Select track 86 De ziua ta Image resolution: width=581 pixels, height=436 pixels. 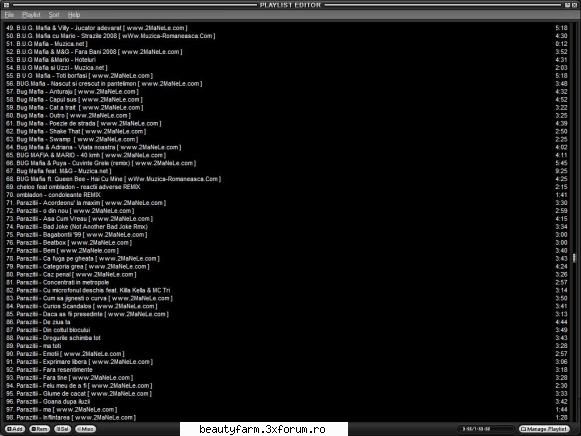coord(286,322)
